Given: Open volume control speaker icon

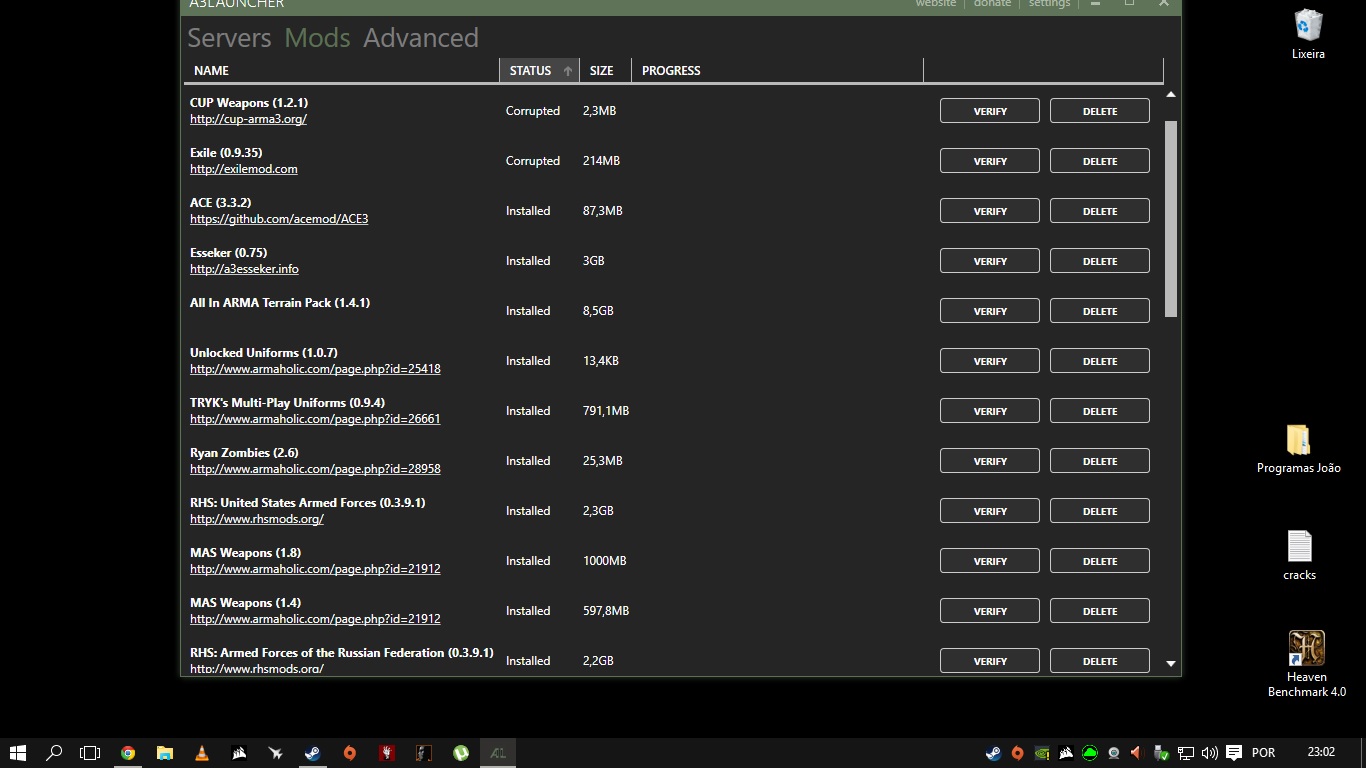Looking at the screenshot, I should point(1210,753).
